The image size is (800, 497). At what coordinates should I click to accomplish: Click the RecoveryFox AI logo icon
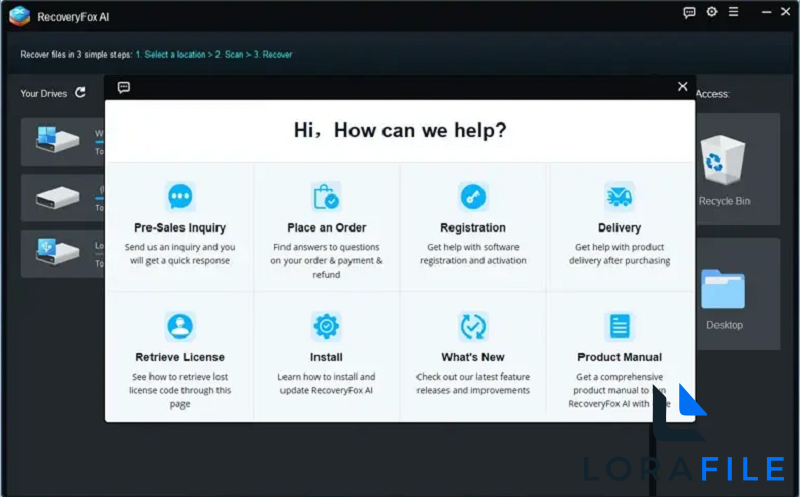pyautogui.click(x=19, y=16)
